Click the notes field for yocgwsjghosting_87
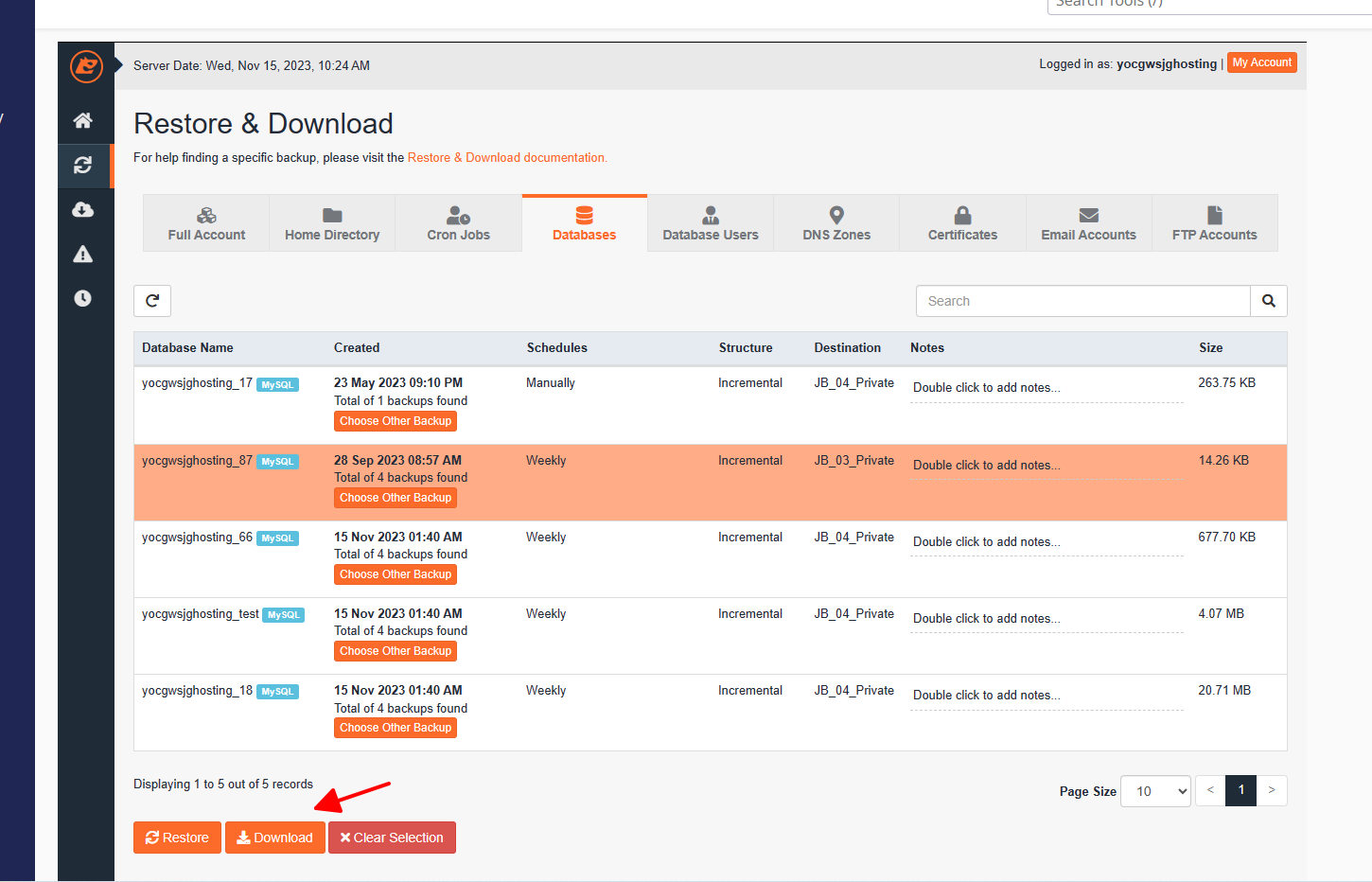Image resolution: width=1372 pixels, height=882 pixels. [1047, 466]
